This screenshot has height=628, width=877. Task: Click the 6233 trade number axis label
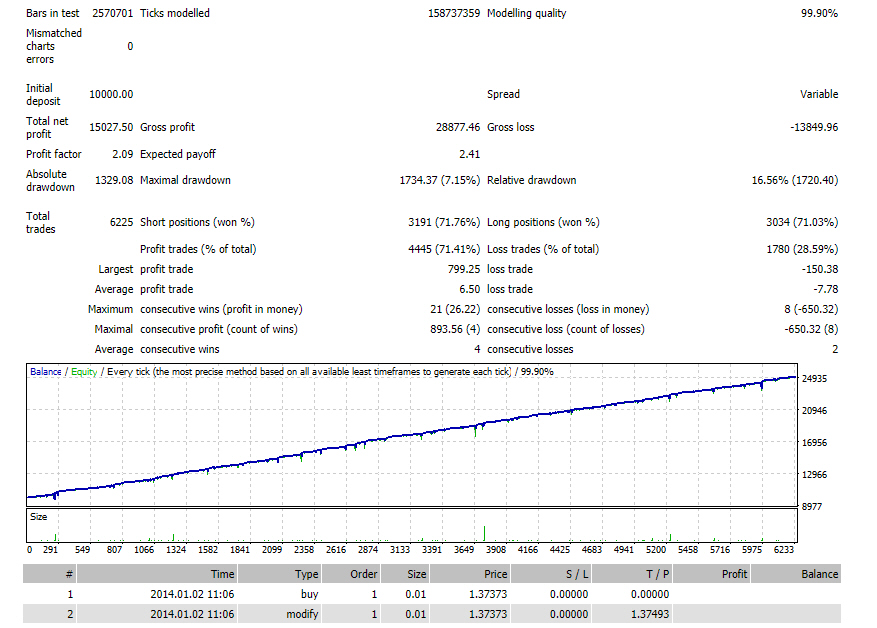[x=784, y=550]
